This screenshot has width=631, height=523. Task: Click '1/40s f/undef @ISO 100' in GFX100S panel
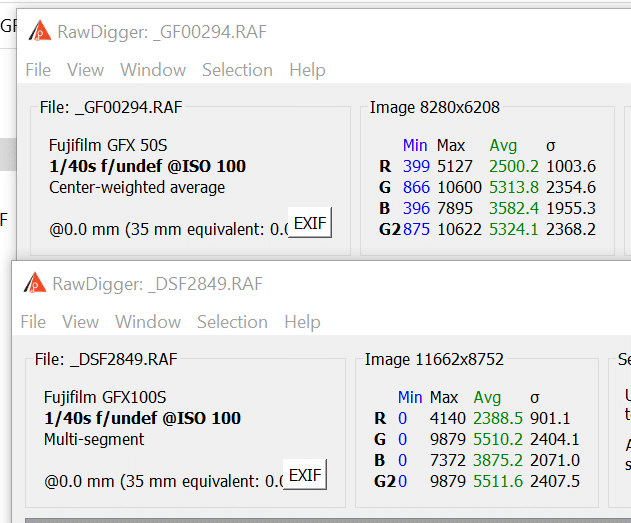142,418
